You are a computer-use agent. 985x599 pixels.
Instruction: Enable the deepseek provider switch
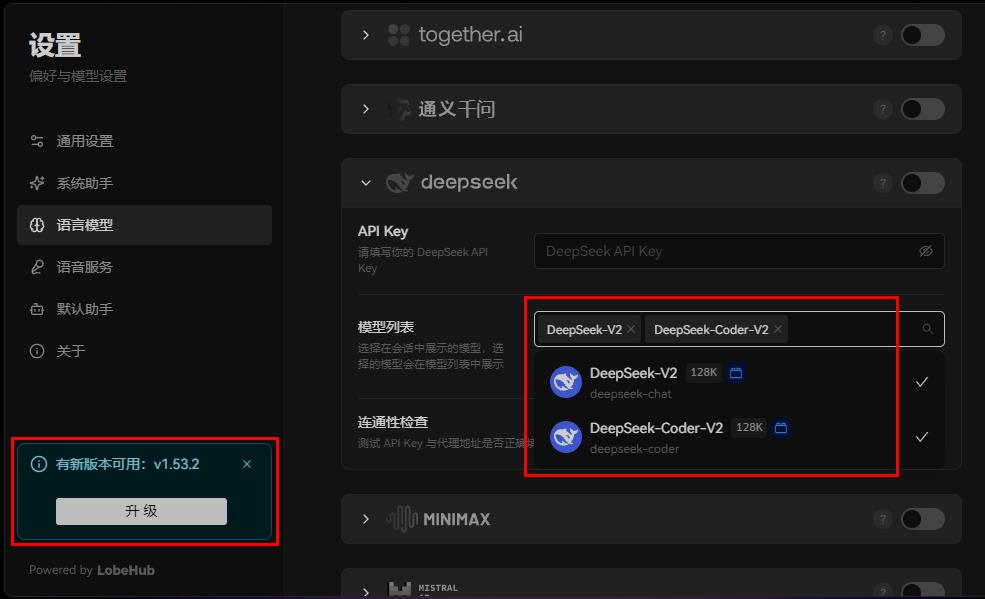tap(923, 183)
